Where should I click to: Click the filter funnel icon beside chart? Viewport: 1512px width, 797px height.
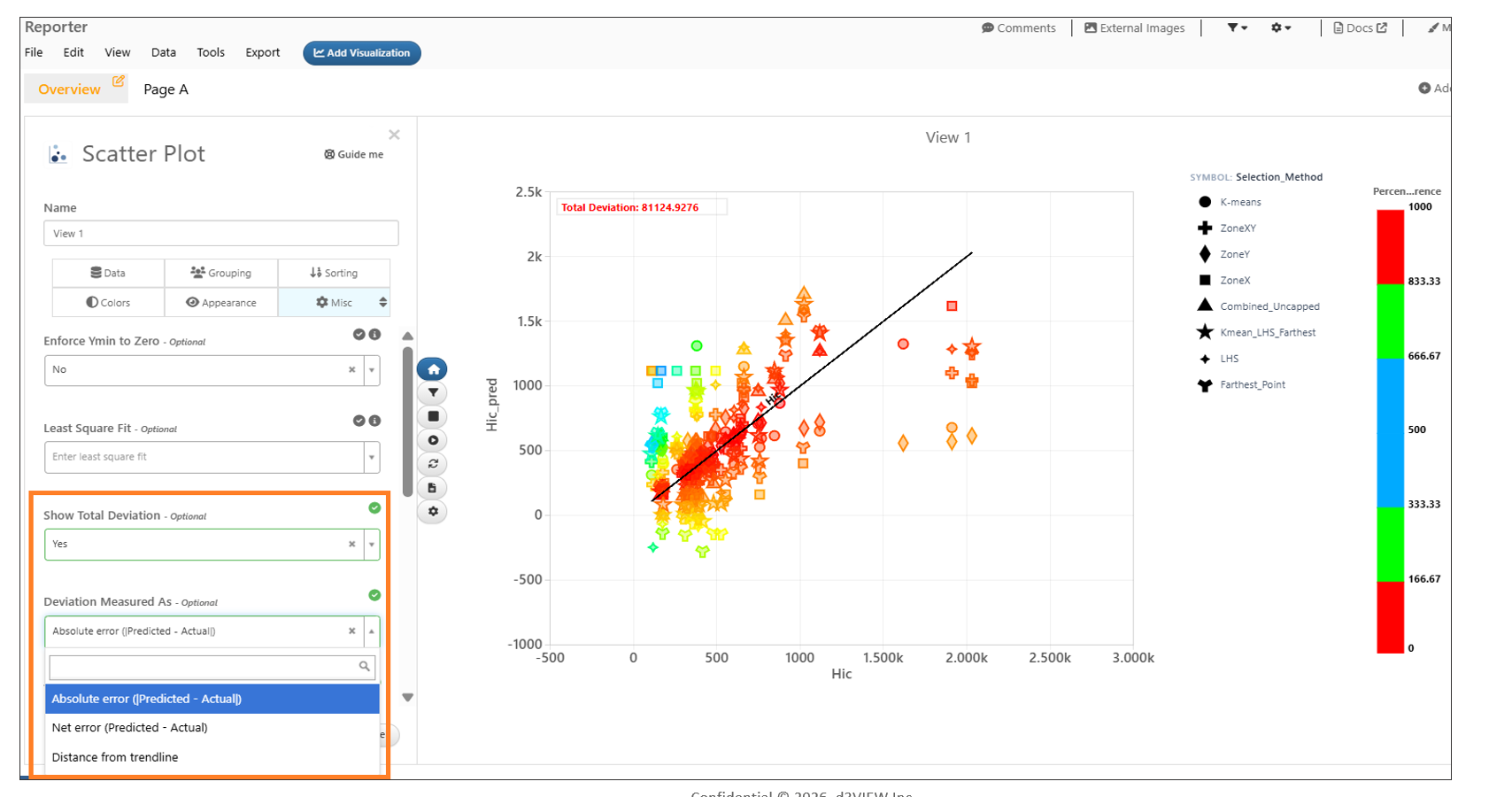[x=433, y=392]
